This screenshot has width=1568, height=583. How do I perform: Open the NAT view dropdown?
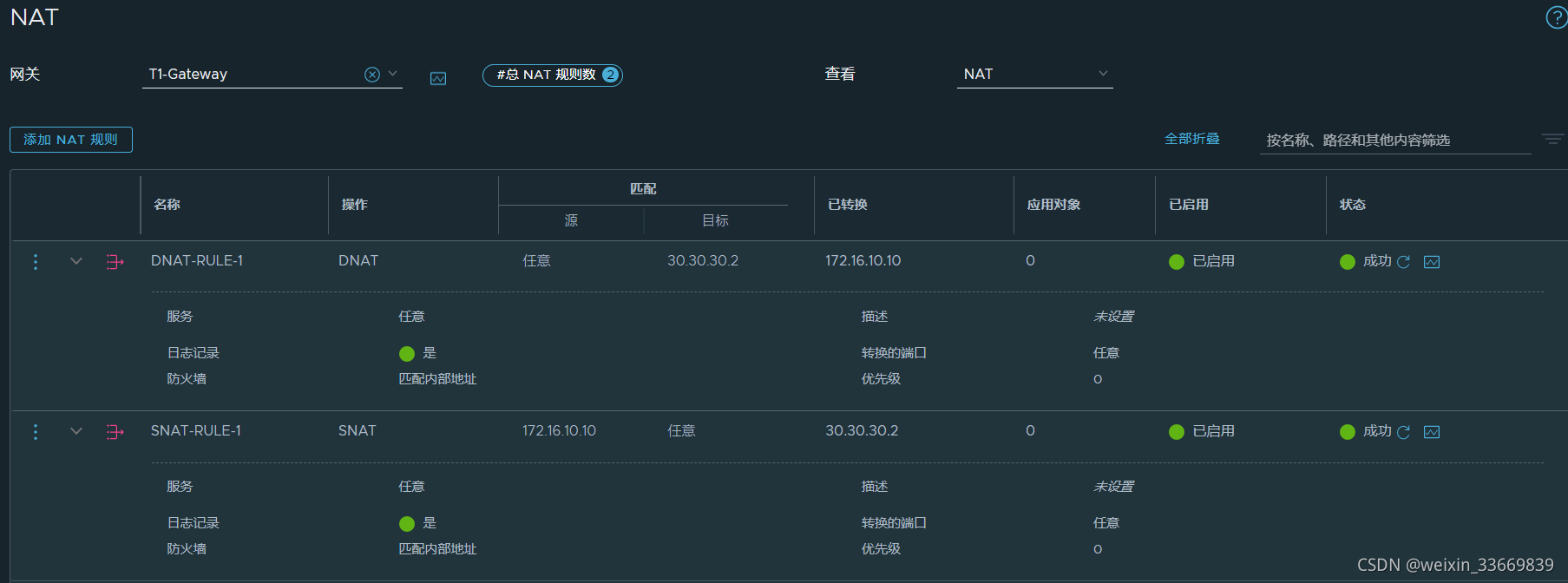coord(1103,74)
